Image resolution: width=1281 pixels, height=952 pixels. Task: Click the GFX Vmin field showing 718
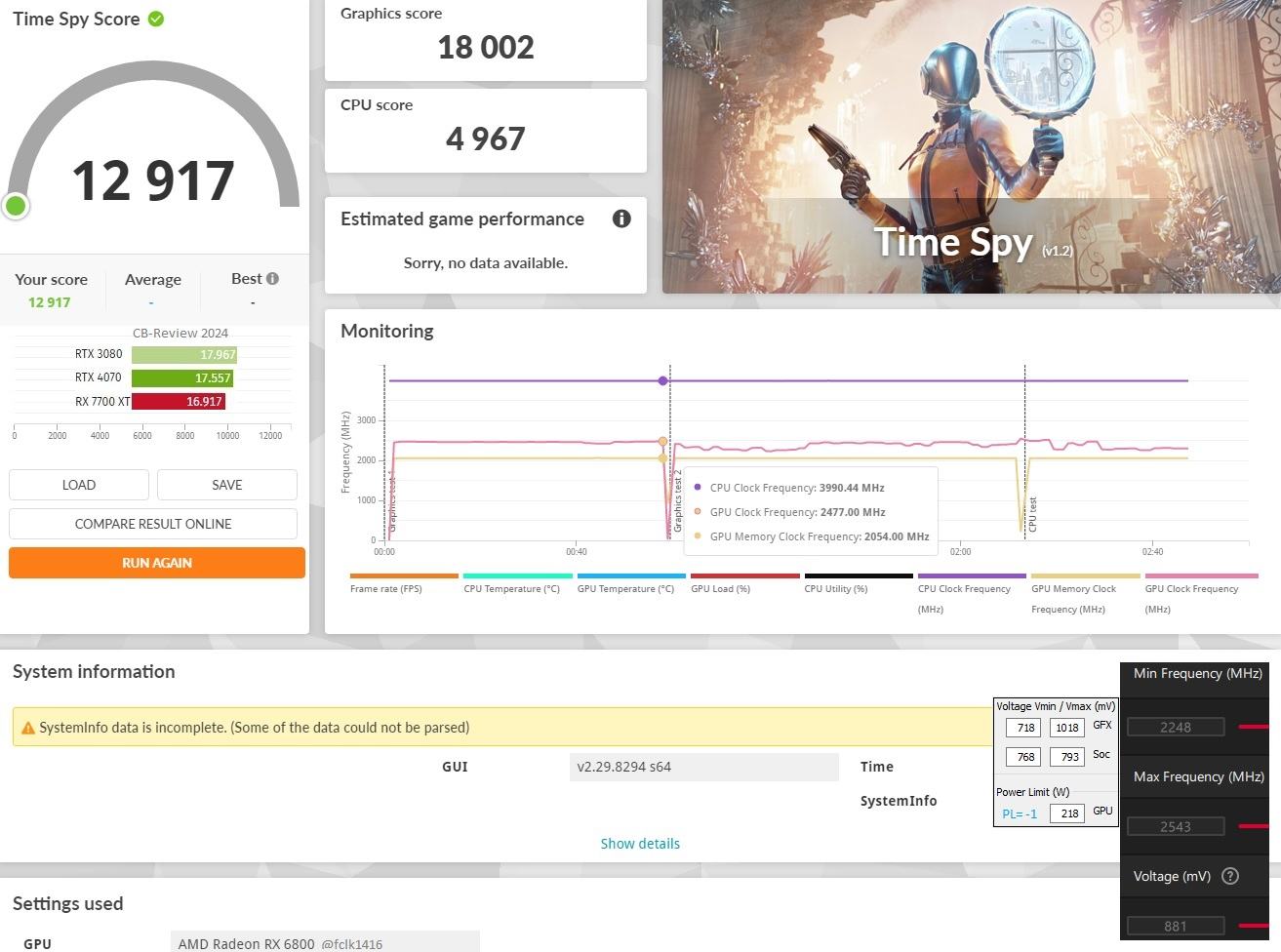(x=1025, y=728)
